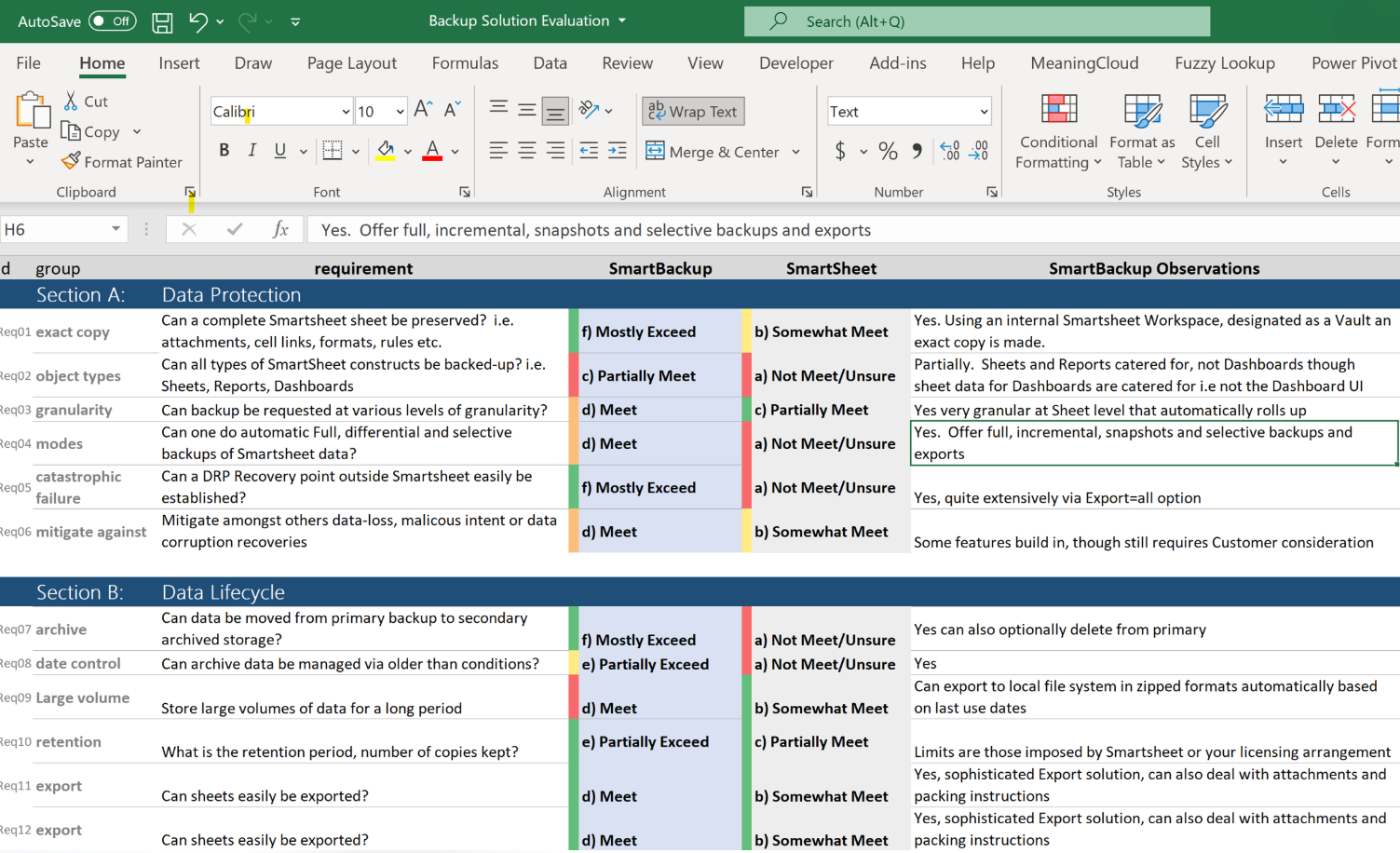Click the Save icon in title bar
1400x853 pixels.
point(162,21)
